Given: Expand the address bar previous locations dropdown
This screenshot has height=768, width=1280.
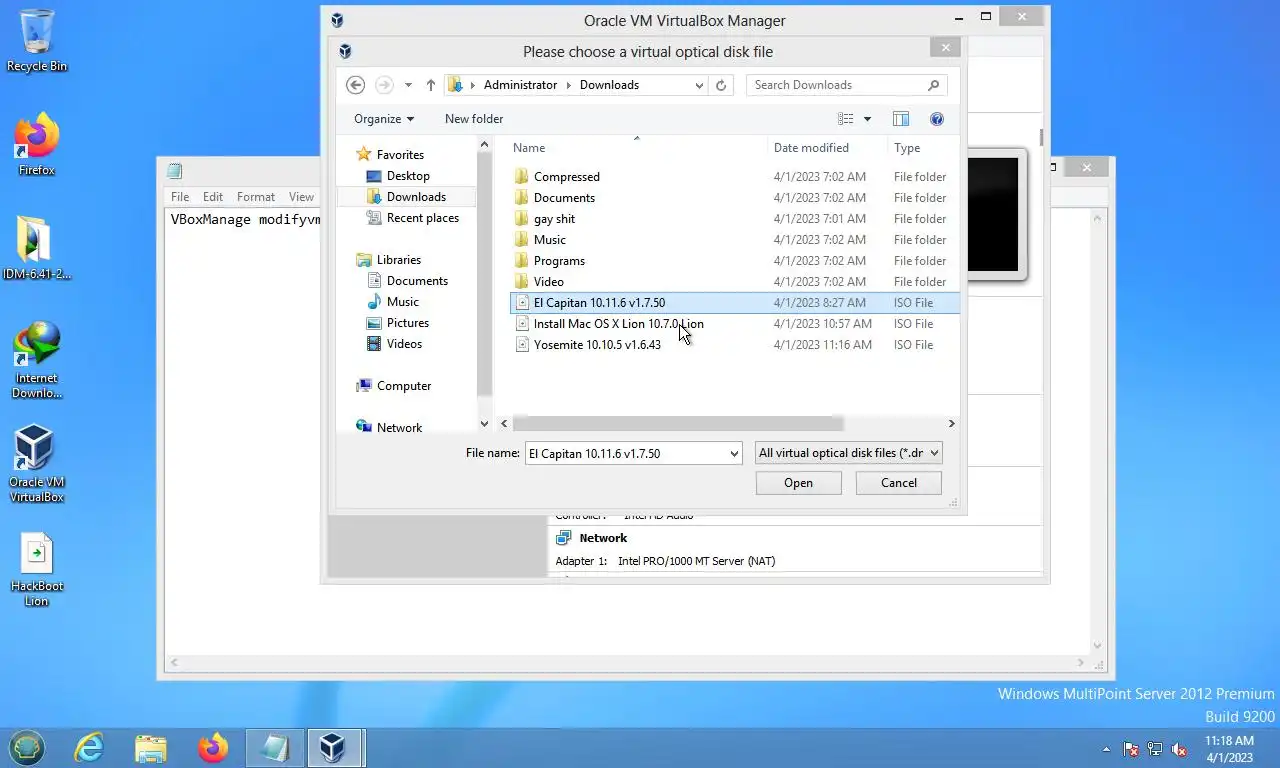Looking at the screenshot, I should coord(699,85).
